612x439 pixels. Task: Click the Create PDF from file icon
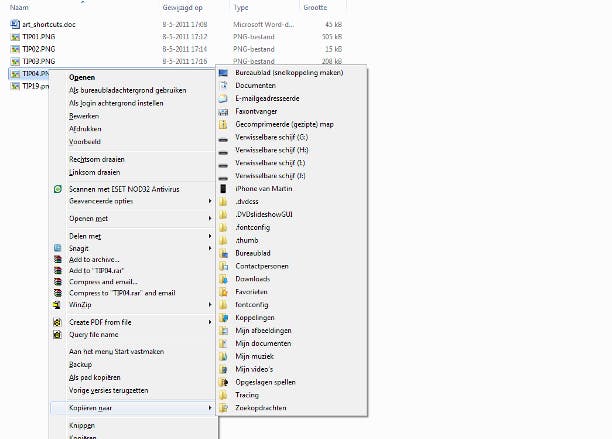coord(58,322)
